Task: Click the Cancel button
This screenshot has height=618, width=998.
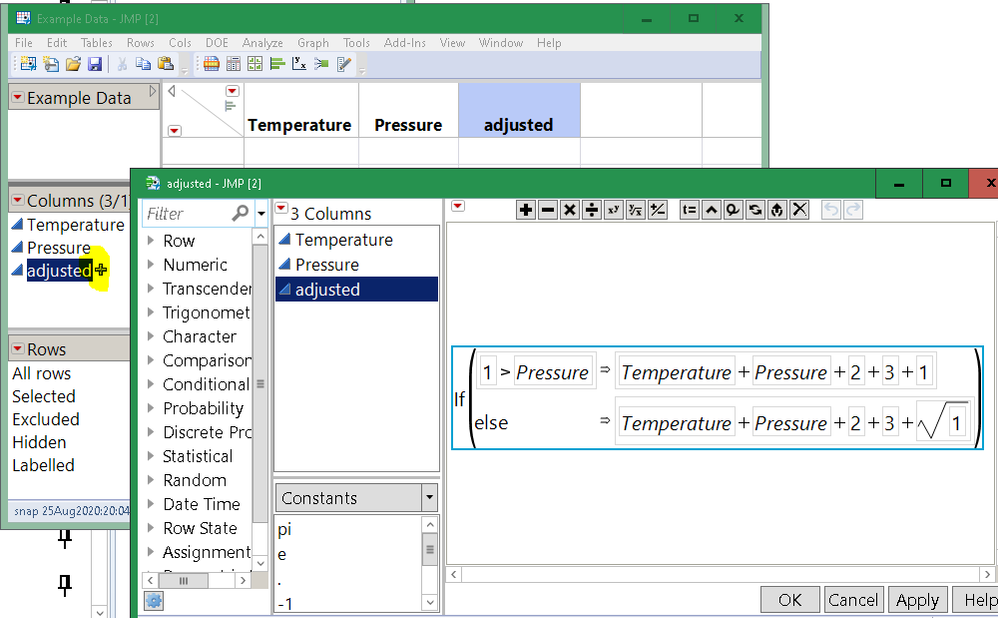Action: pyautogui.click(x=853, y=600)
